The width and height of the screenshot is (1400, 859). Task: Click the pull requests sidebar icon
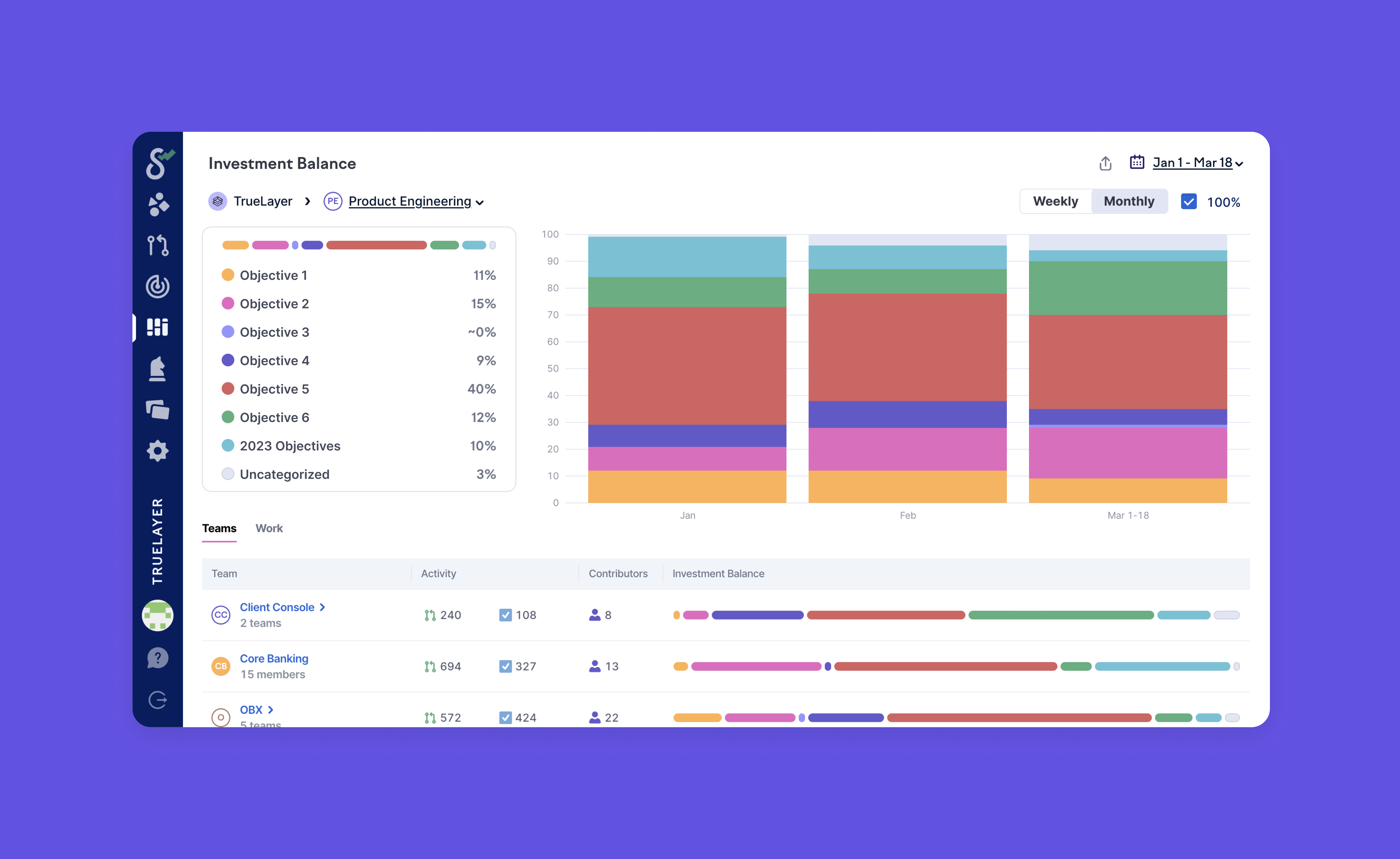(x=157, y=246)
